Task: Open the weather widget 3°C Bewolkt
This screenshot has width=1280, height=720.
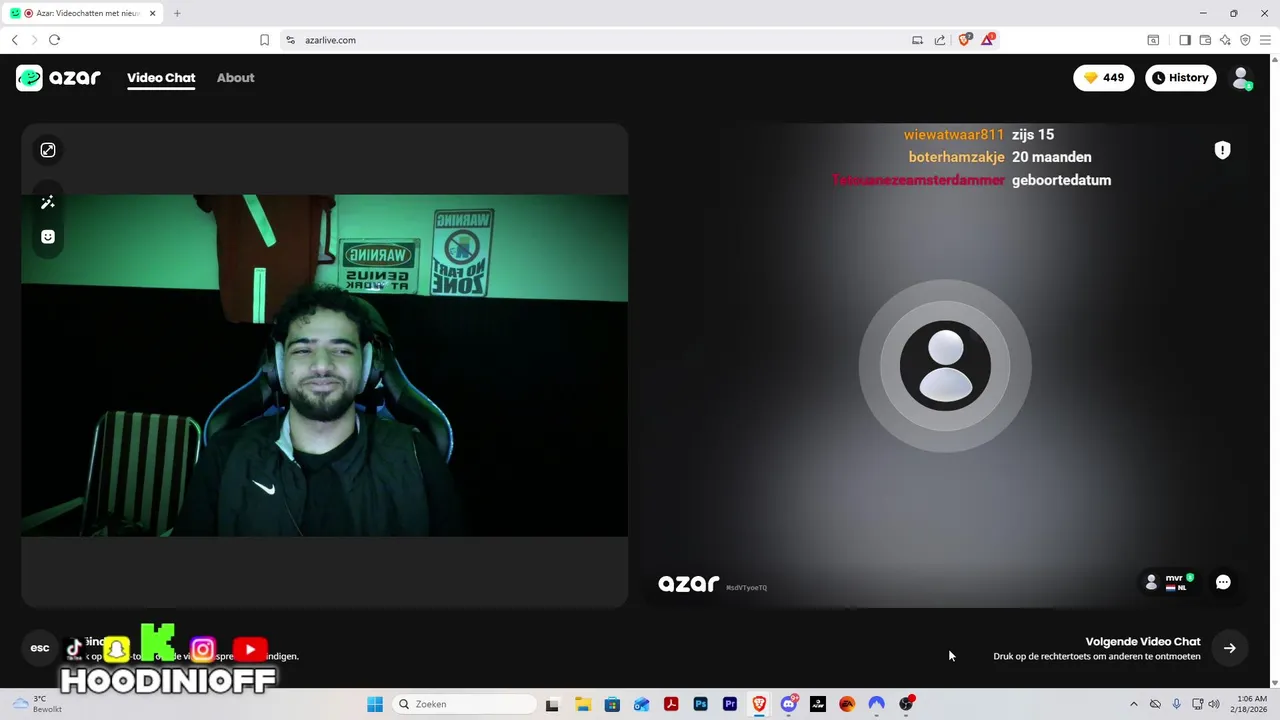Action: coord(38,704)
